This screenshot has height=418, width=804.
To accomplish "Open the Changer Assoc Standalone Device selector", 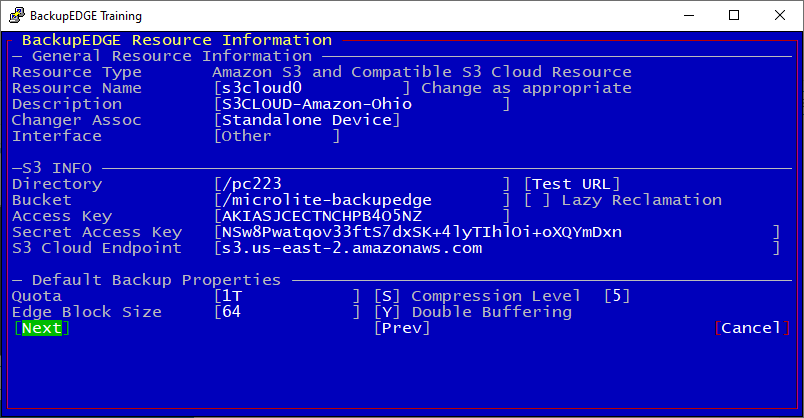I will tap(307, 120).
